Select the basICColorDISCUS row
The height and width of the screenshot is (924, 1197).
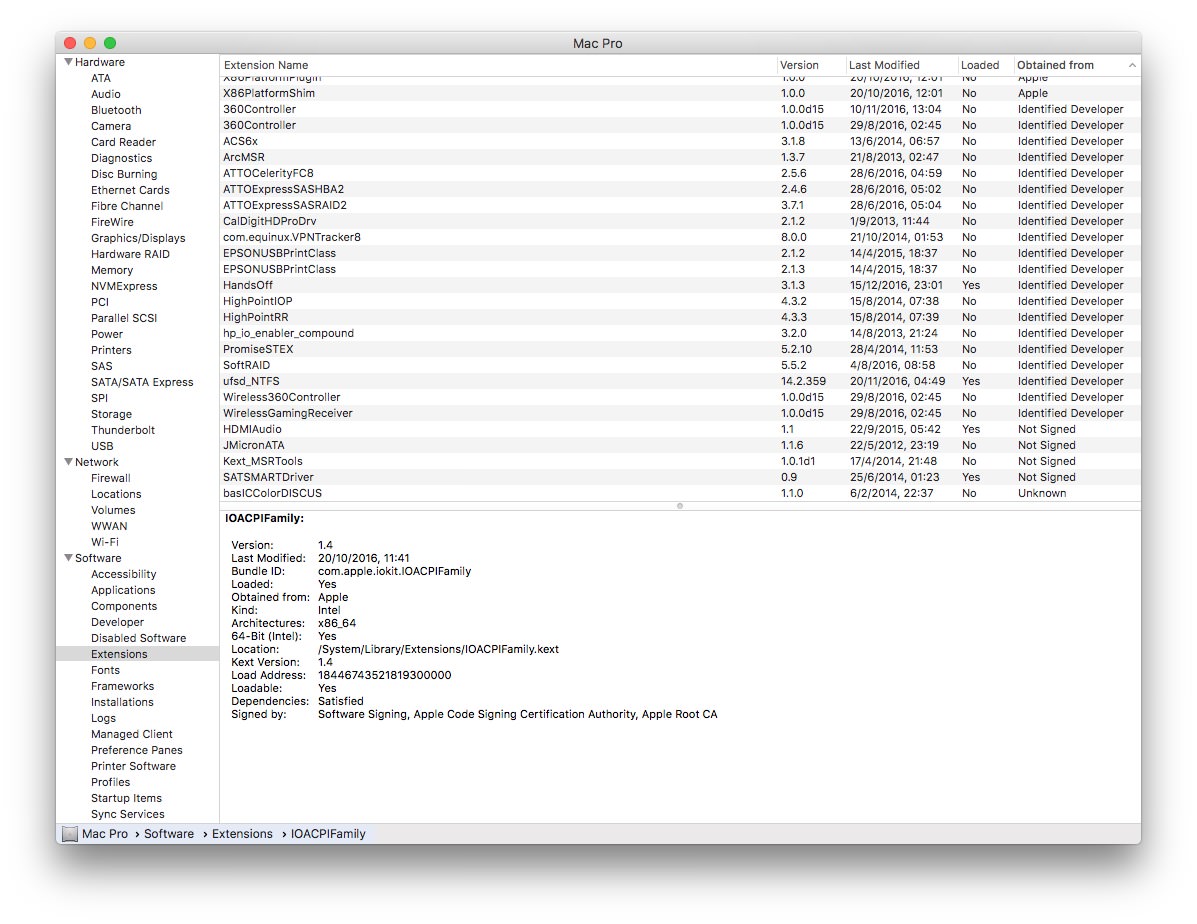click(680, 494)
